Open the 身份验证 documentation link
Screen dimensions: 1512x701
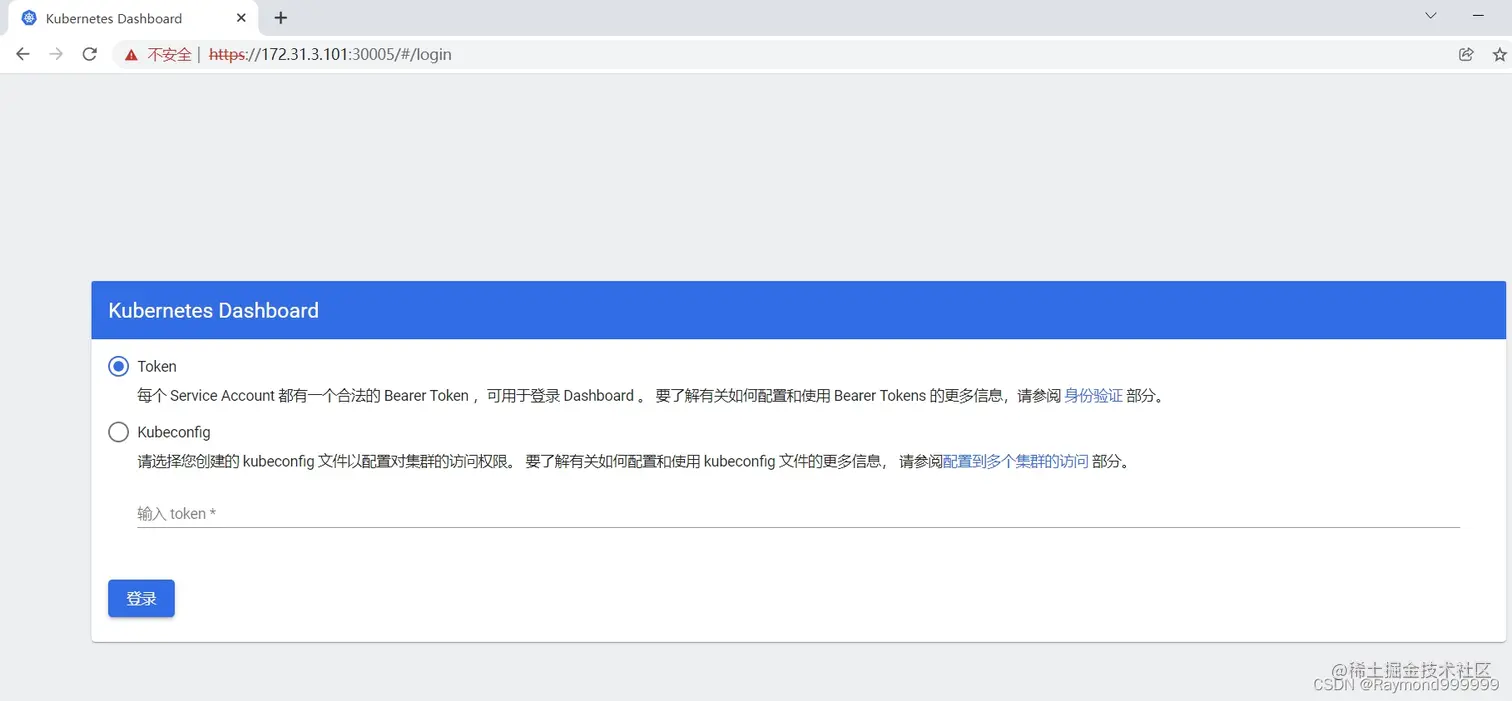coord(1094,395)
